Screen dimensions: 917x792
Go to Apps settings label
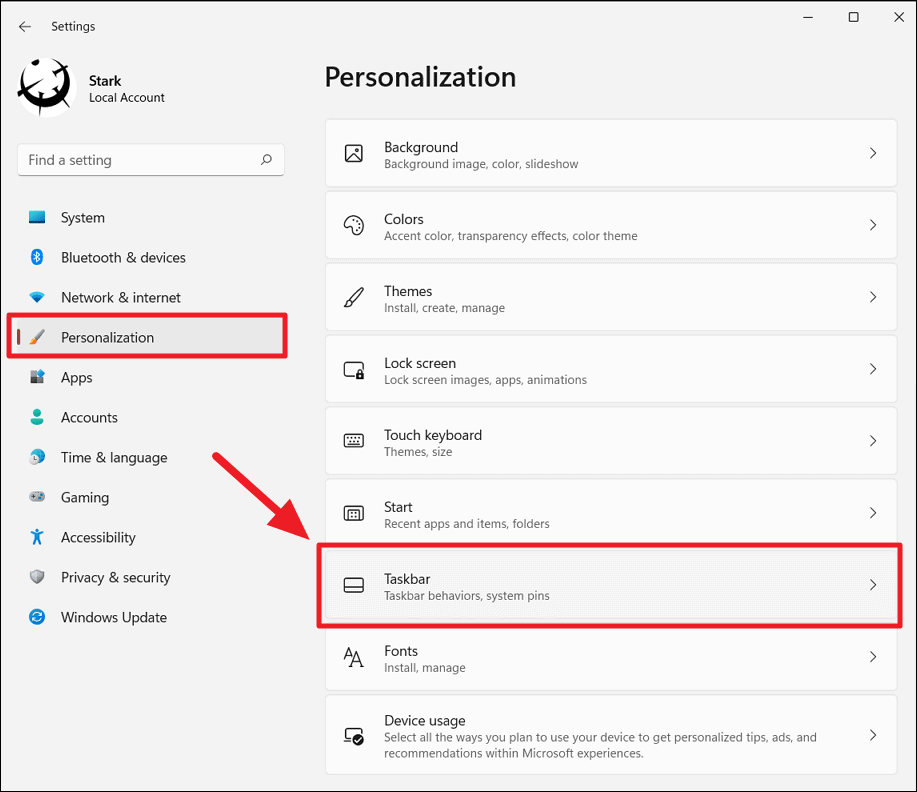tap(77, 378)
